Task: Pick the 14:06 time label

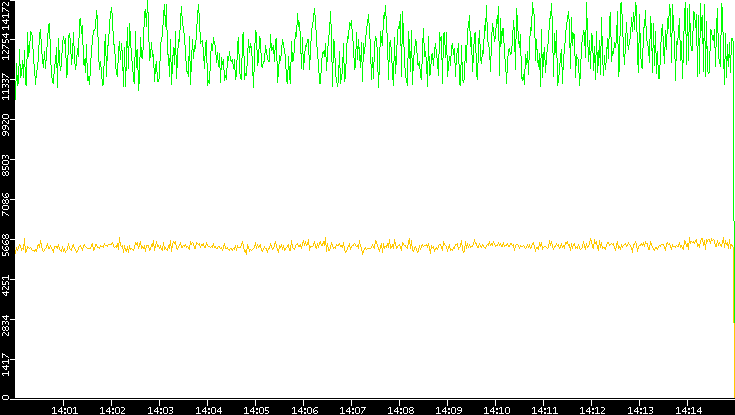Action: pyautogui.click(x=304, y=411)
